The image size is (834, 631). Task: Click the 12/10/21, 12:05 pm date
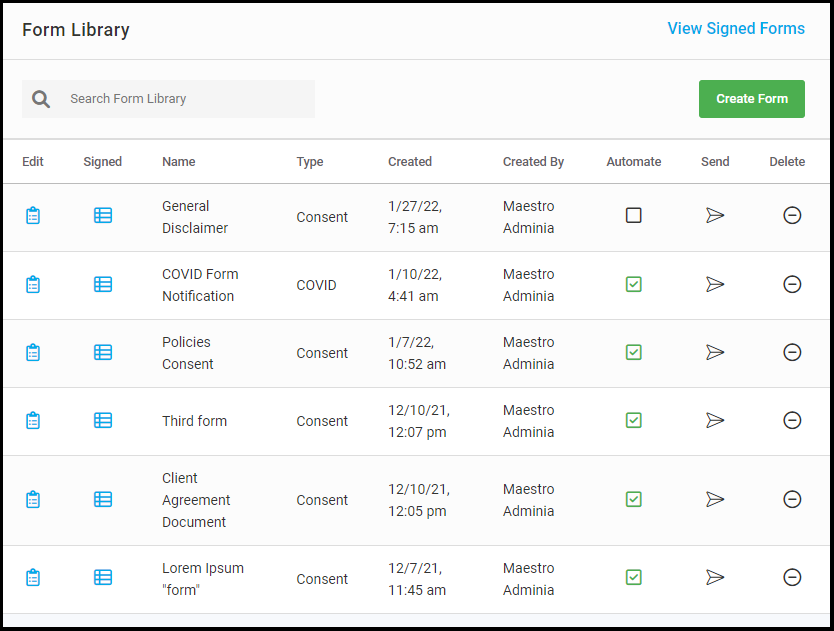coord(419,500)
